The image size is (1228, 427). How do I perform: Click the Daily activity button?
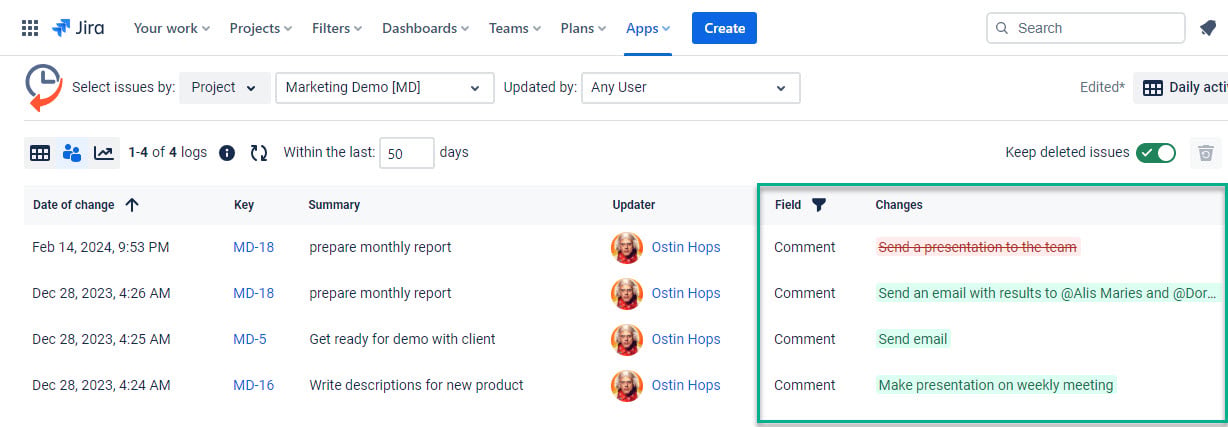(1181, 87)
